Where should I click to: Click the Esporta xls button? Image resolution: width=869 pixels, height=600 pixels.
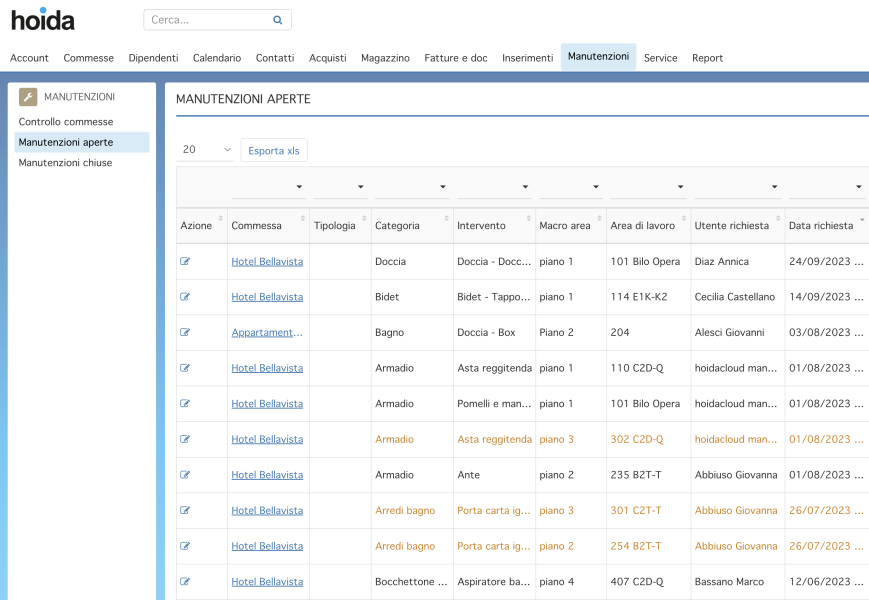274,150
